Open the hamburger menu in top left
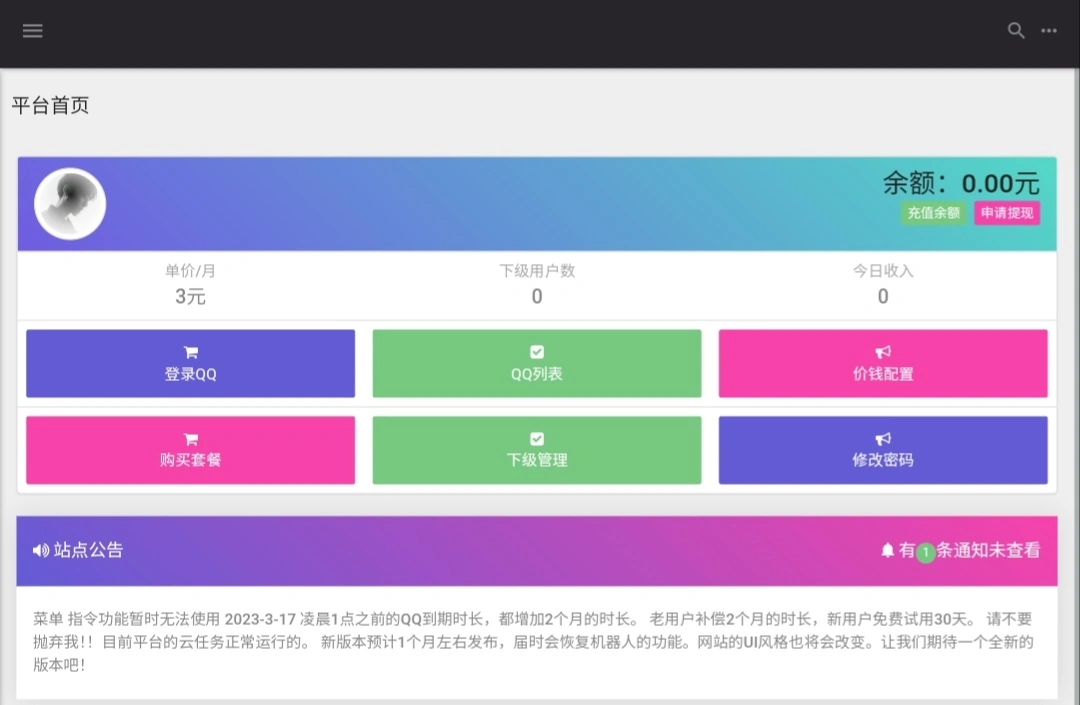 pos(33,31)
